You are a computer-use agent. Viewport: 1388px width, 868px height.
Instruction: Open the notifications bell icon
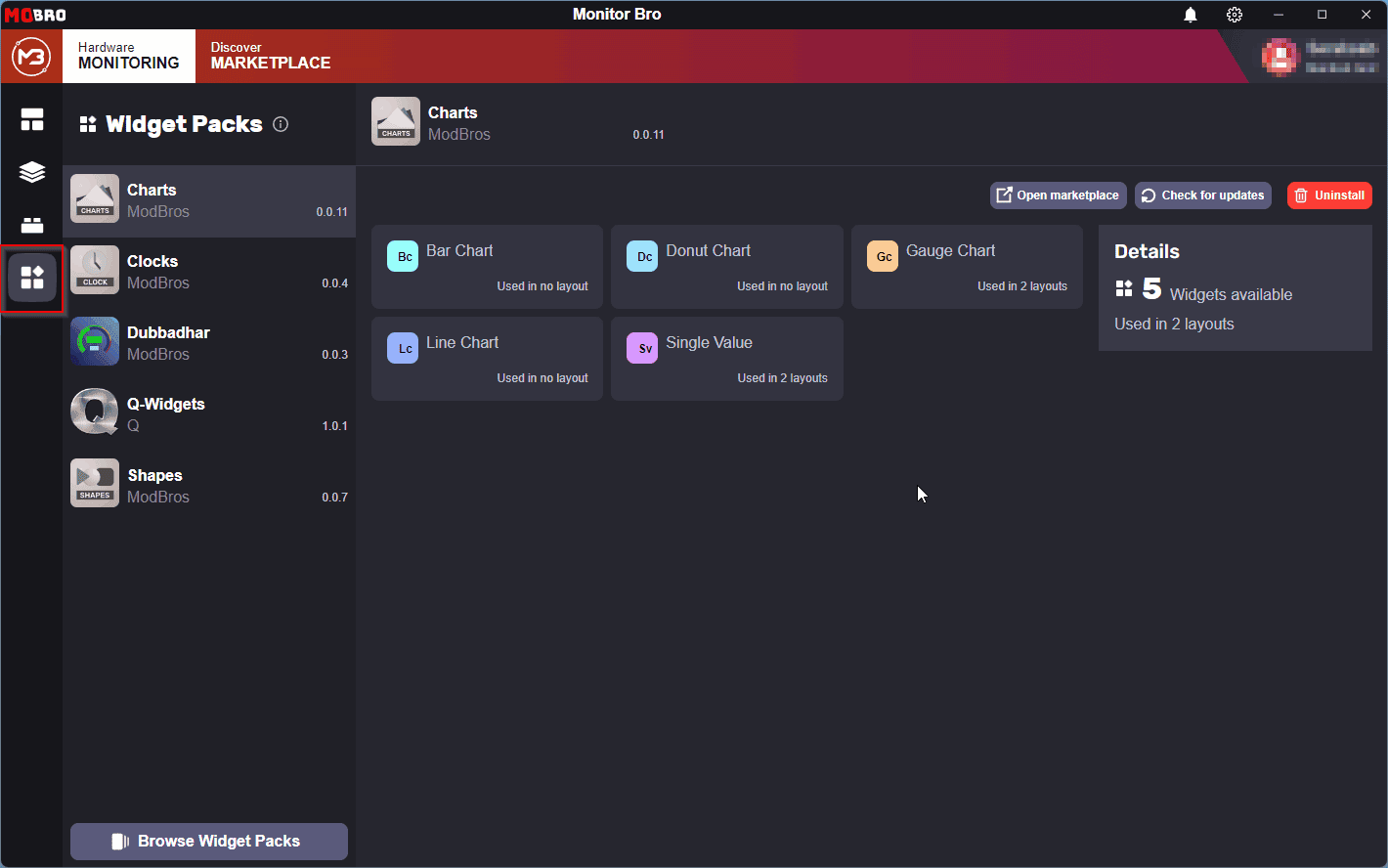[x=1191, y=15]
